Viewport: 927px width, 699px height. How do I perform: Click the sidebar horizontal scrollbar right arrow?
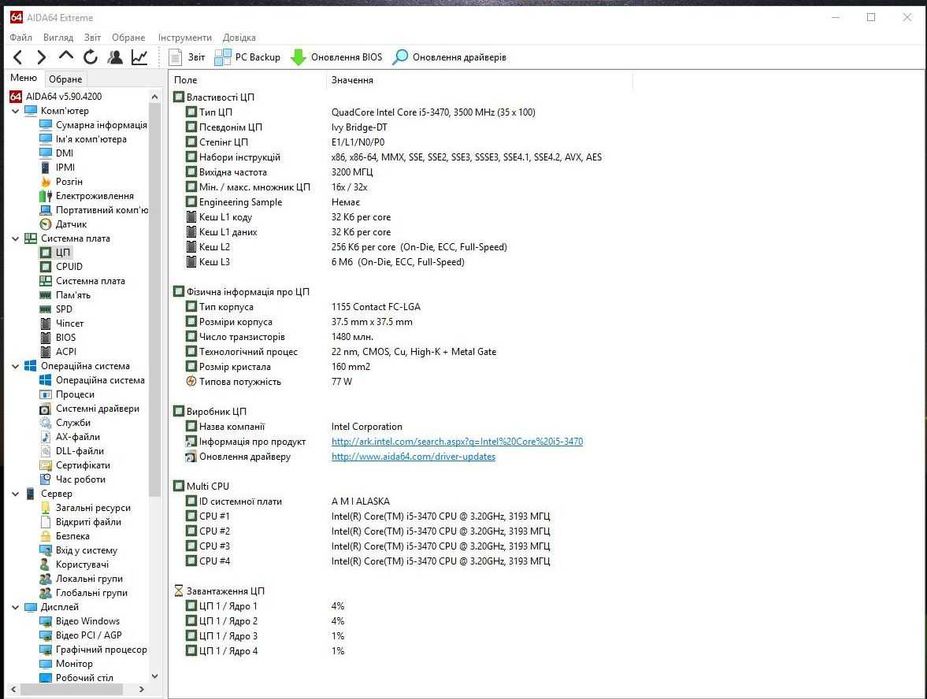tap(141, 689)
